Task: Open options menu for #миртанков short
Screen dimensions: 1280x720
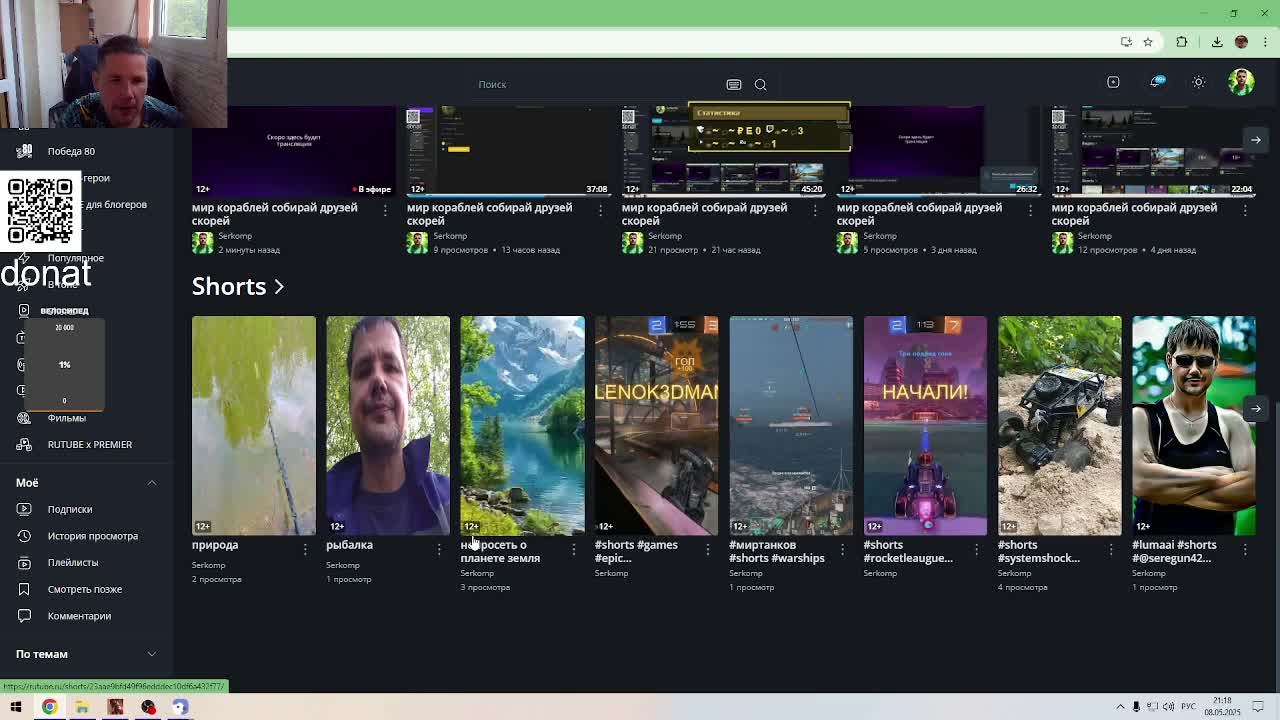Action: click(x=842, y=549)
